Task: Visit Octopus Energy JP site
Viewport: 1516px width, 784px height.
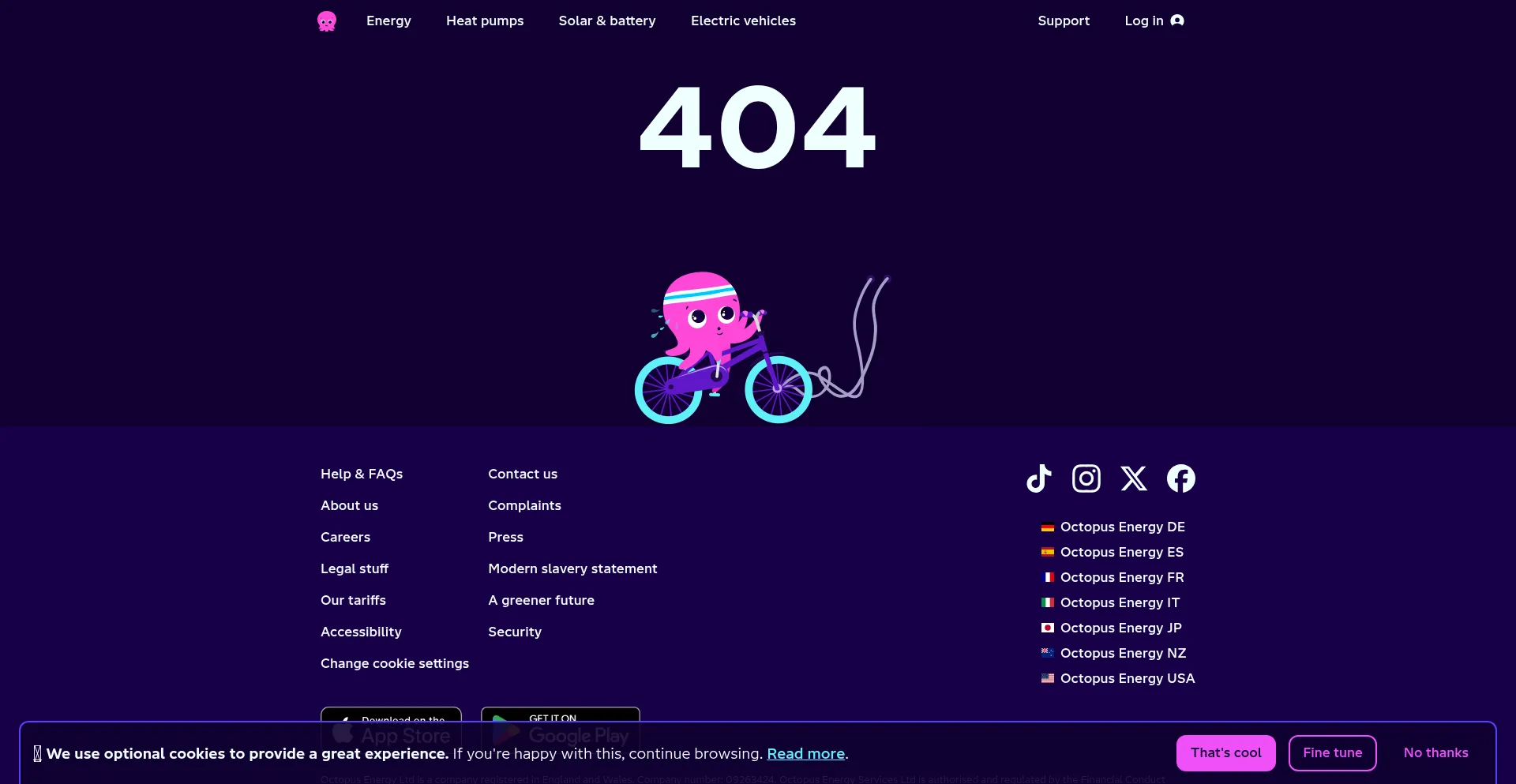Action: [x=1121, y=628]
